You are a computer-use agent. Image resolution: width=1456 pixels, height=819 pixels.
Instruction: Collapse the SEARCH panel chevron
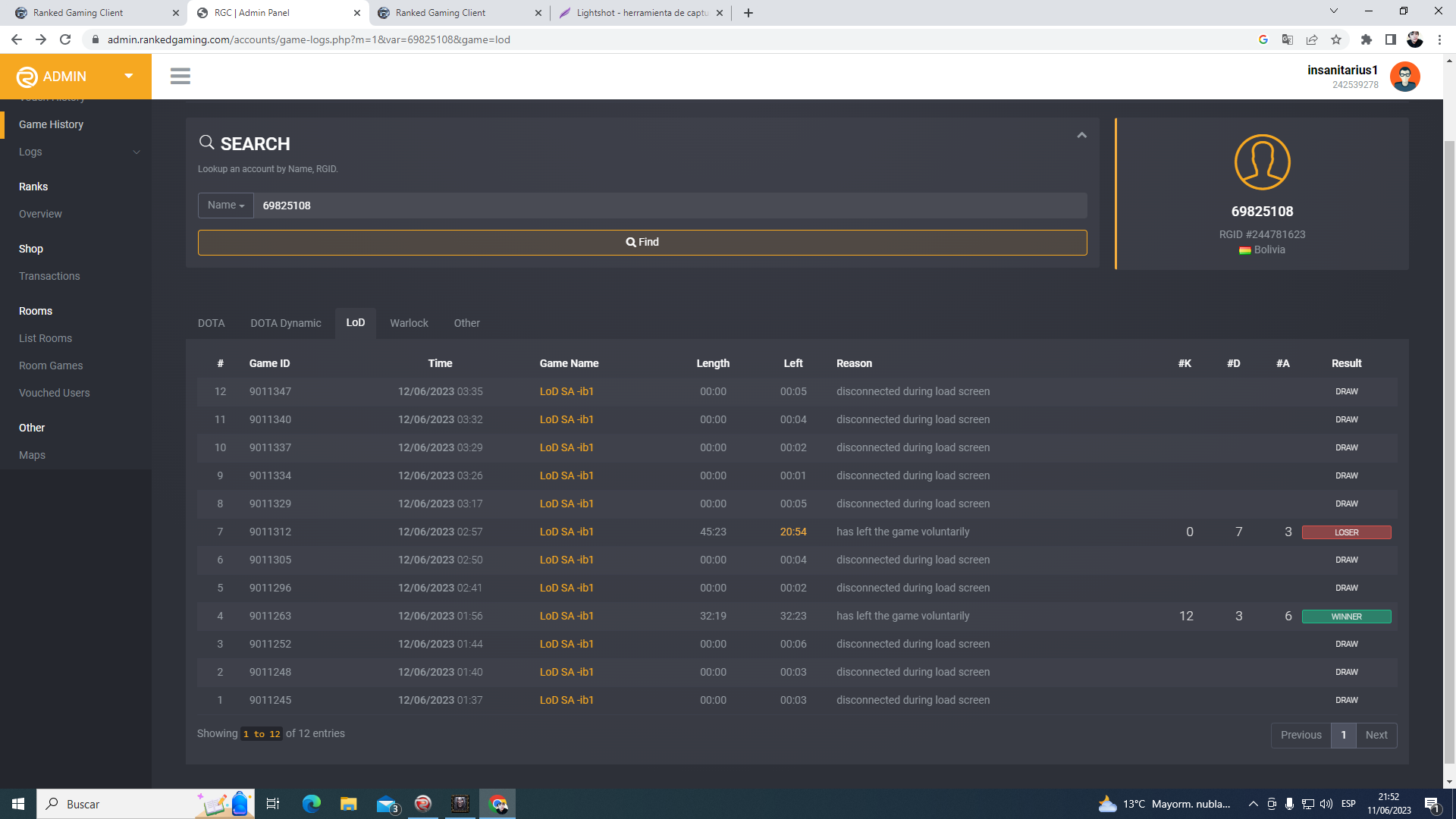click(1081, 135)
